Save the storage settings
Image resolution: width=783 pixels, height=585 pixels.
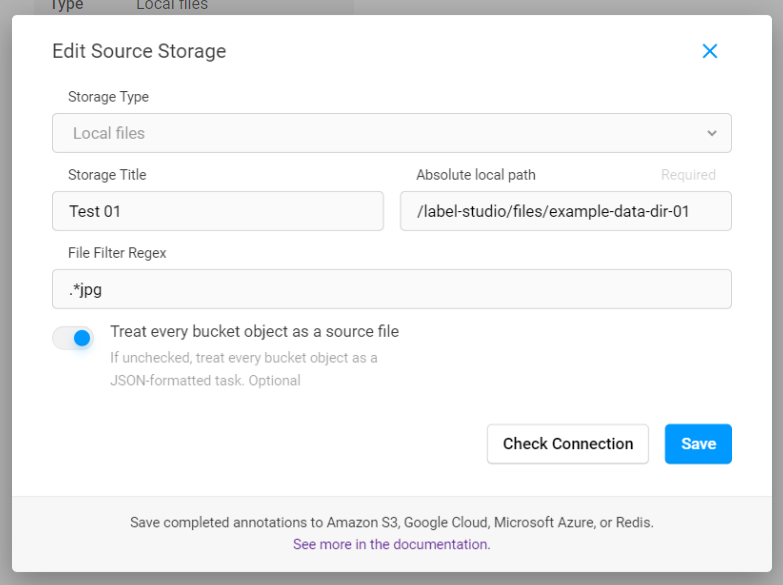[698, 444]
